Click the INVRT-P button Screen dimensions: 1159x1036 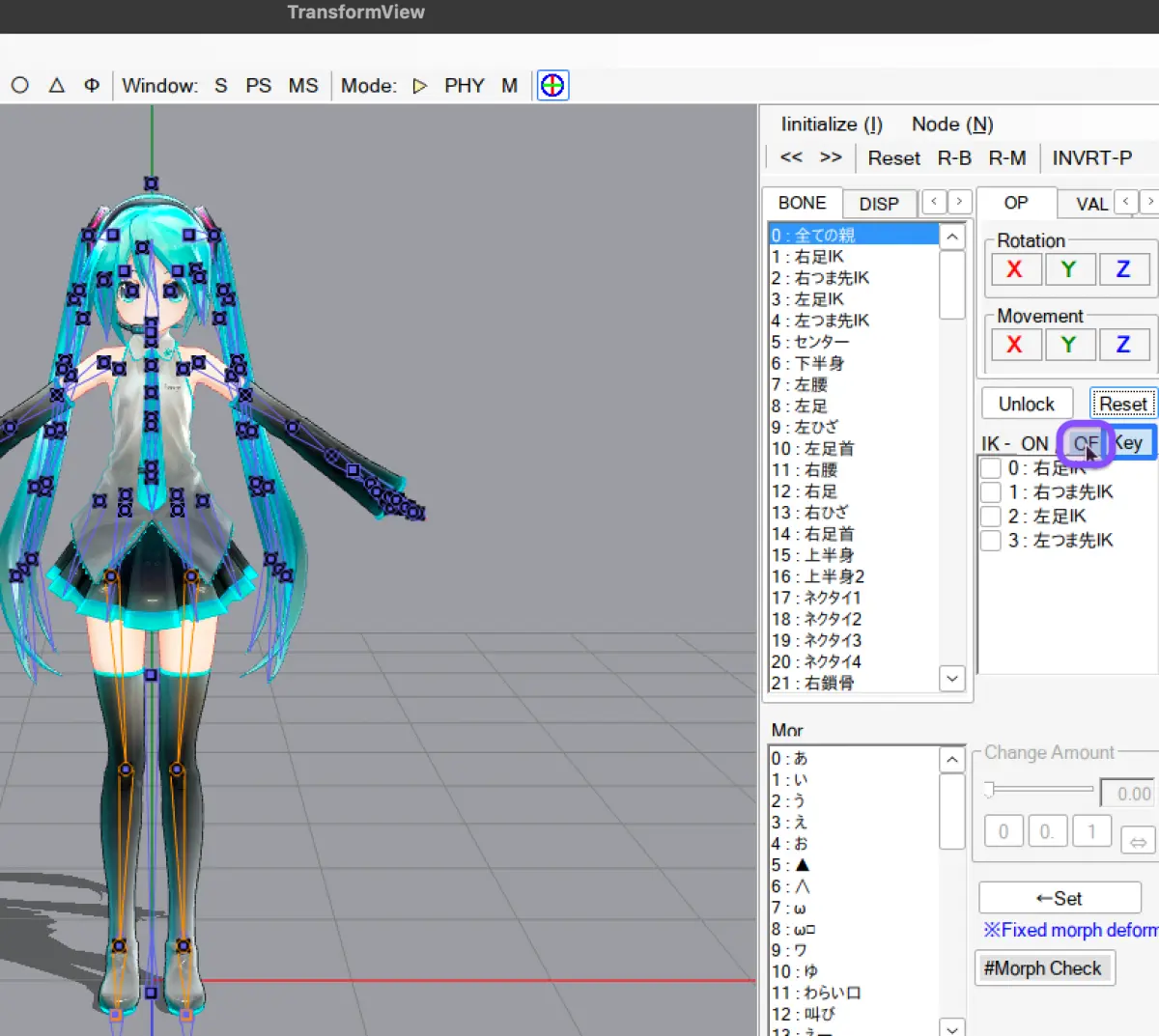1092,157
